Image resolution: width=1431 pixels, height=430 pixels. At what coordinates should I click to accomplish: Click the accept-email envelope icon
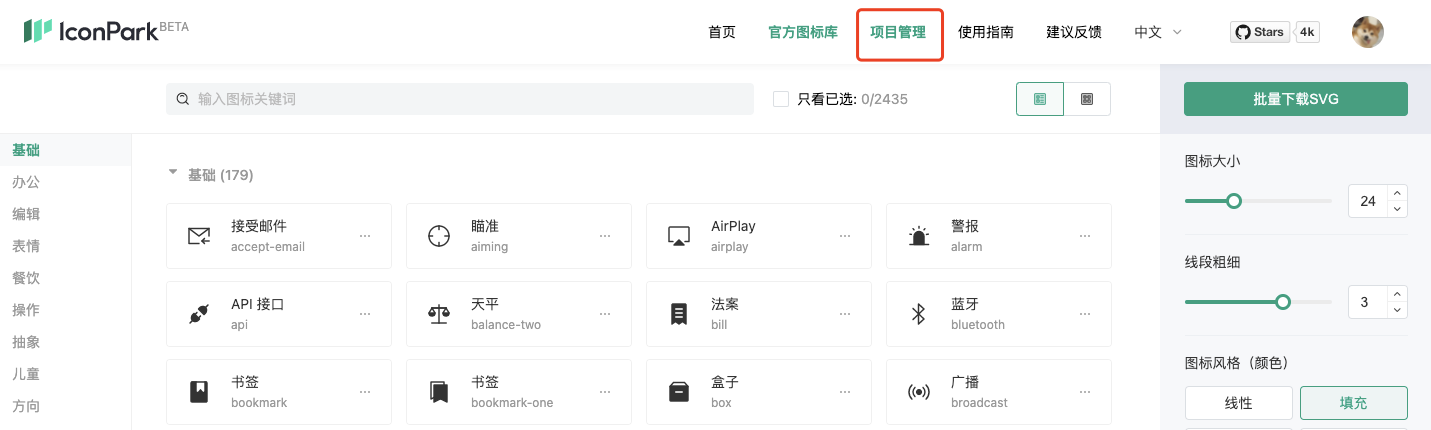point(199,236)
